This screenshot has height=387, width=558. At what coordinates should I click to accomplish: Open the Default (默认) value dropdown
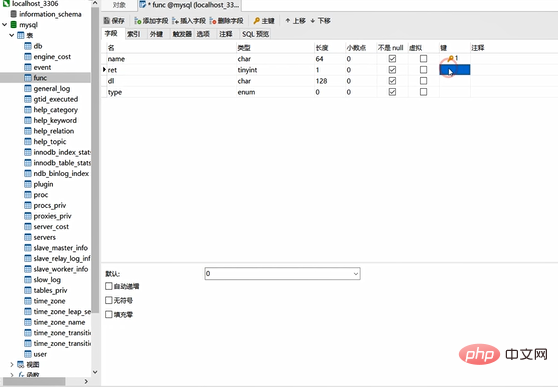(356, 274)
